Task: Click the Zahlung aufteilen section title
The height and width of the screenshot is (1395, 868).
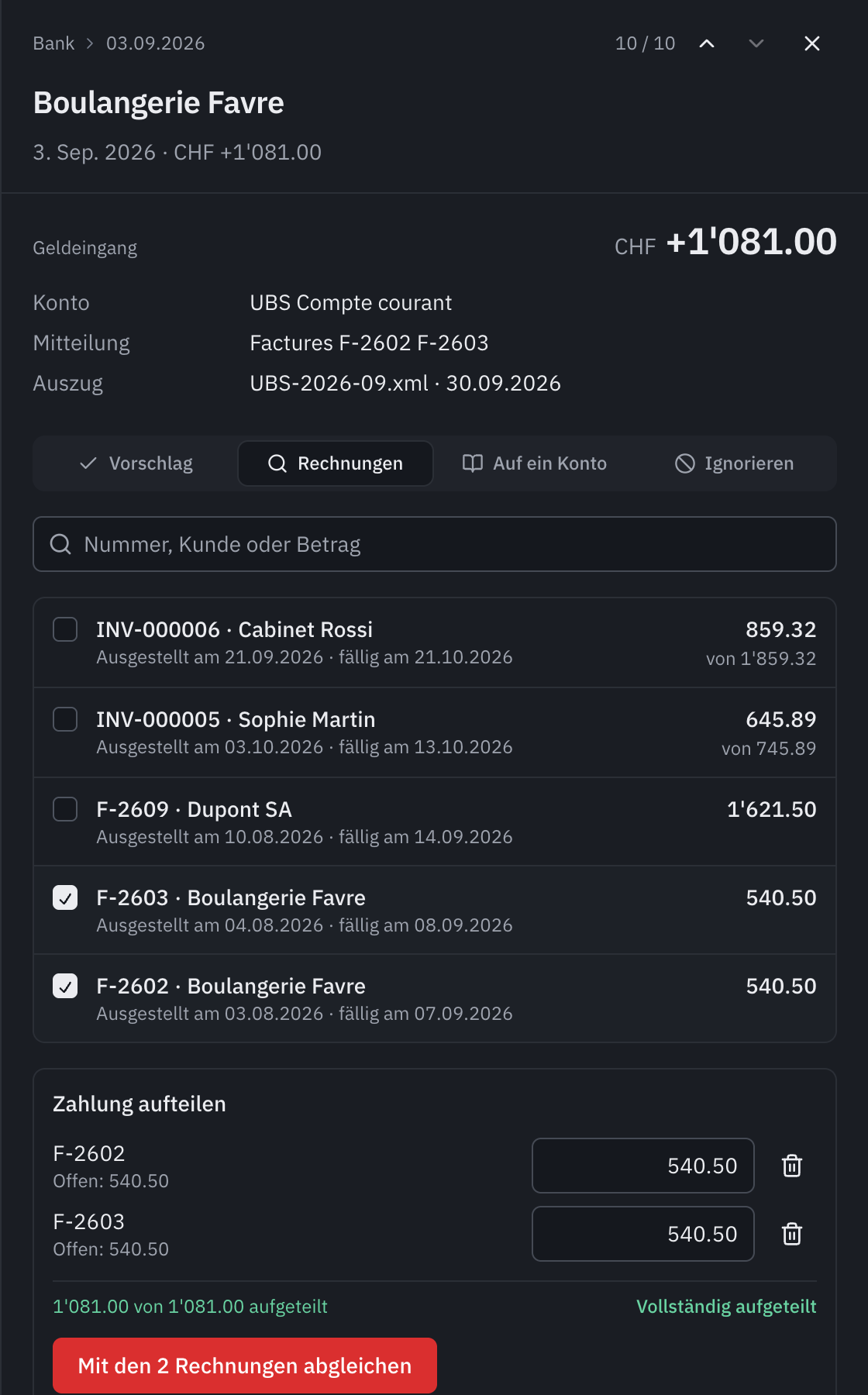Action: (139, 1104)
